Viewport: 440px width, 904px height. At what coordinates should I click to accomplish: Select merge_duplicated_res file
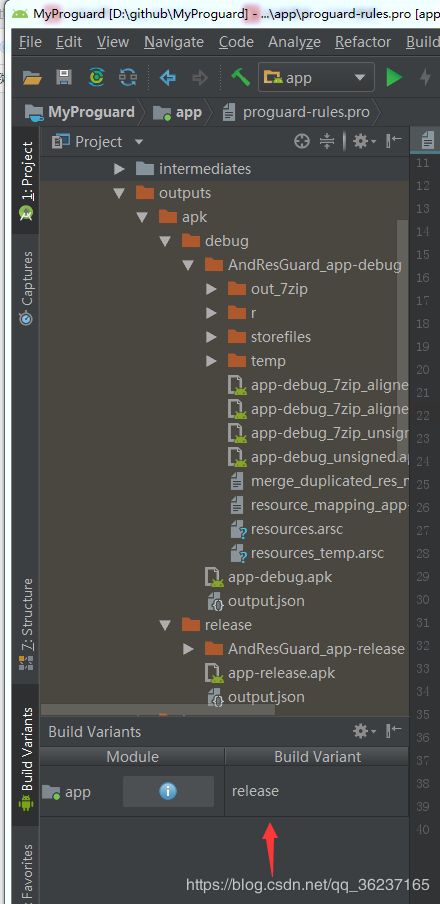point(319,481)
